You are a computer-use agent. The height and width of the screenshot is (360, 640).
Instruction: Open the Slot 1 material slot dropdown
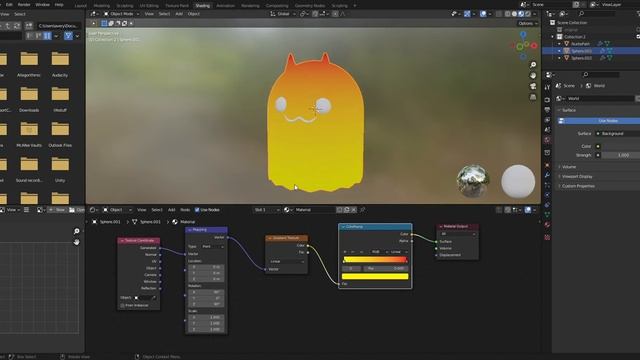click(x=266, y=210)
